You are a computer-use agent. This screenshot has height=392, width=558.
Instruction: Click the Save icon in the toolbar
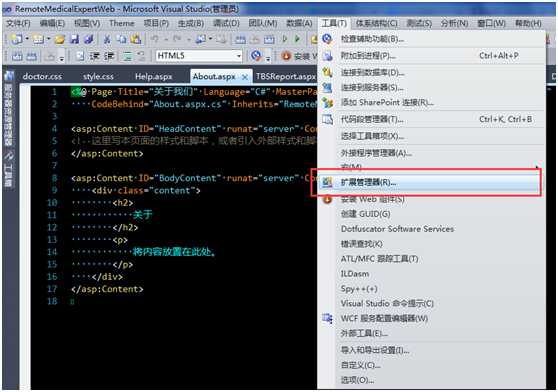[74, 39]
